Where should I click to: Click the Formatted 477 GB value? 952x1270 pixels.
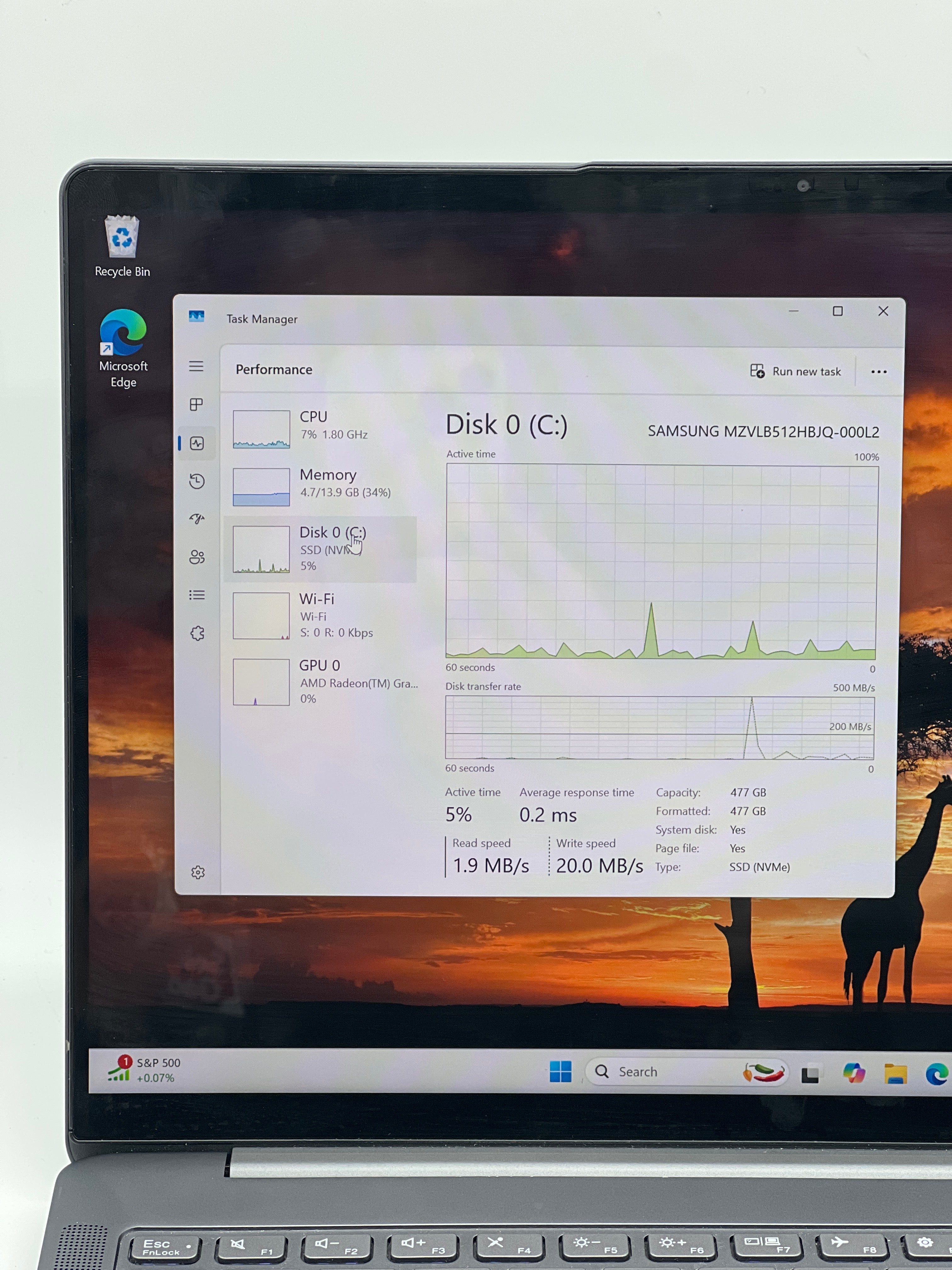tap(748, 811)
